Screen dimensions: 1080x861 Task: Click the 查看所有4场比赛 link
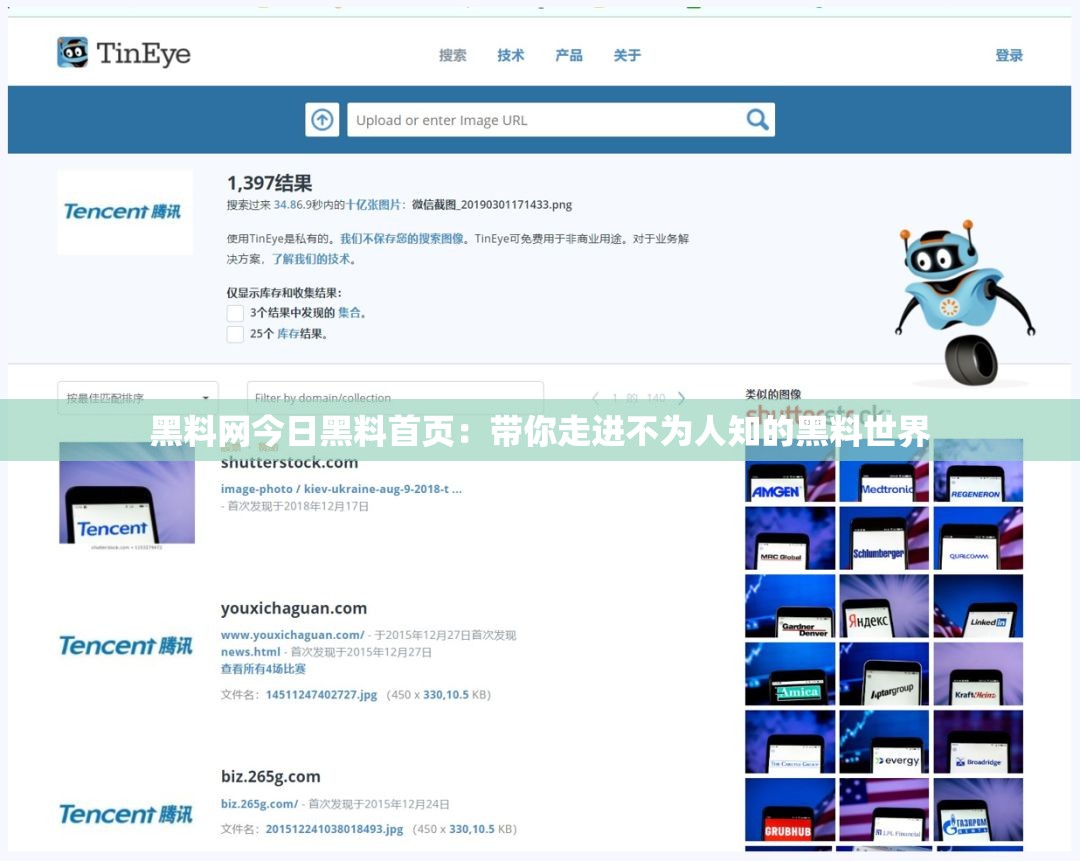[x=262, y=669]
